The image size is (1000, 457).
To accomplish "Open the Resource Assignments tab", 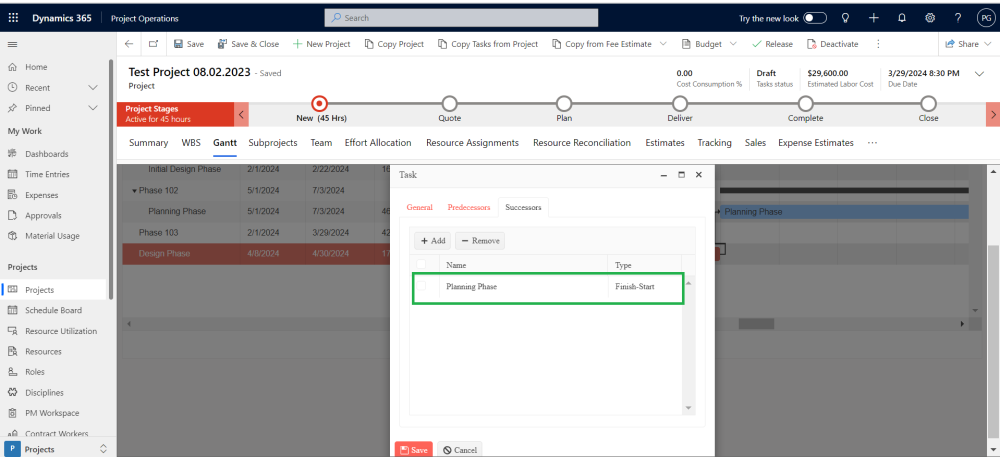I will 473,143.
